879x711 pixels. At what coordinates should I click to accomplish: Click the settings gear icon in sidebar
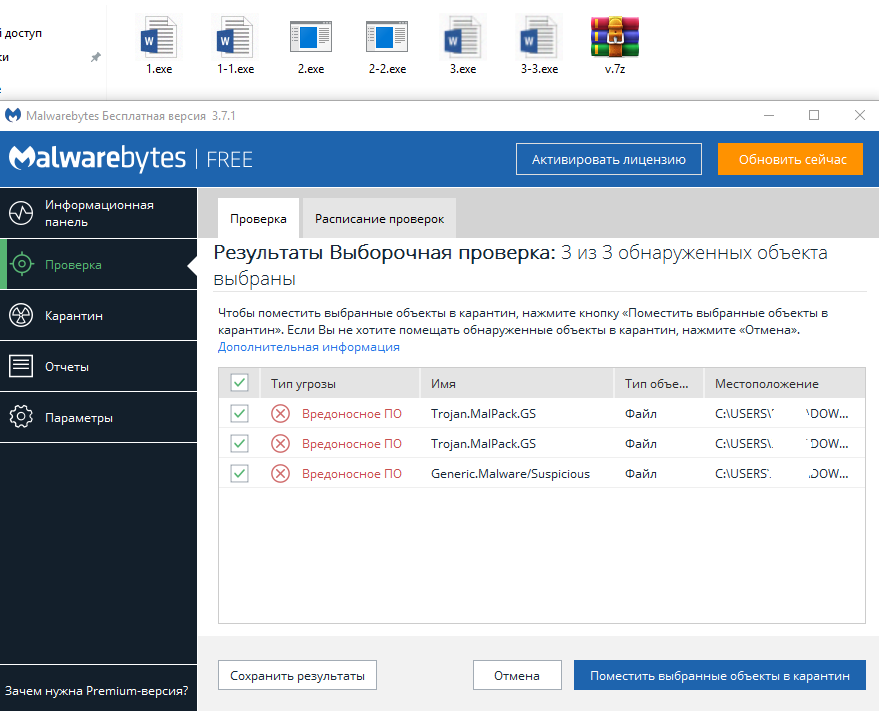click(x=21, y=417)
